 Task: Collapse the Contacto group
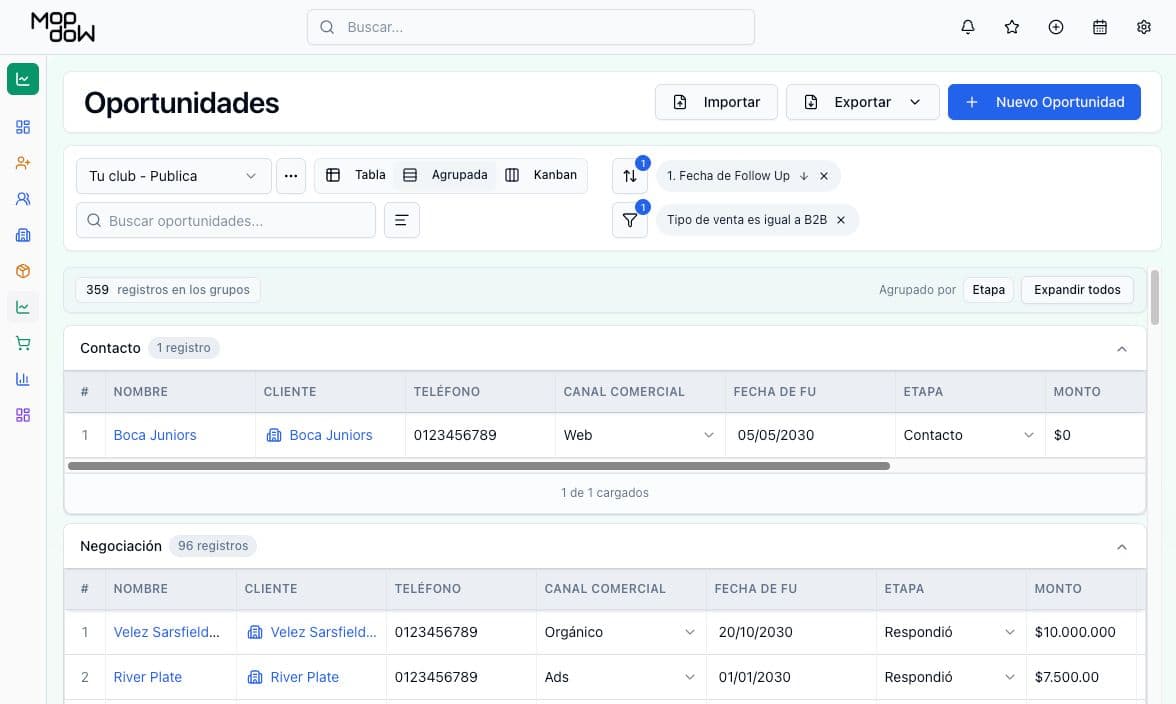[x=1121, y=349]
